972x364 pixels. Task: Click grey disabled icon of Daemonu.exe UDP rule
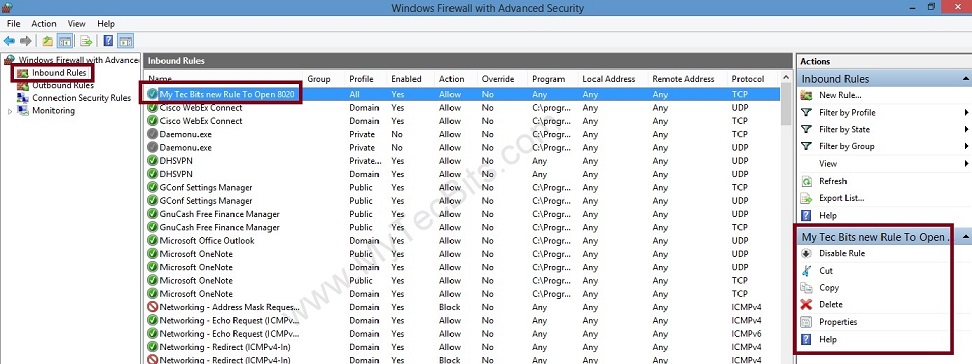pyautogui.click(x=152, y=148)
